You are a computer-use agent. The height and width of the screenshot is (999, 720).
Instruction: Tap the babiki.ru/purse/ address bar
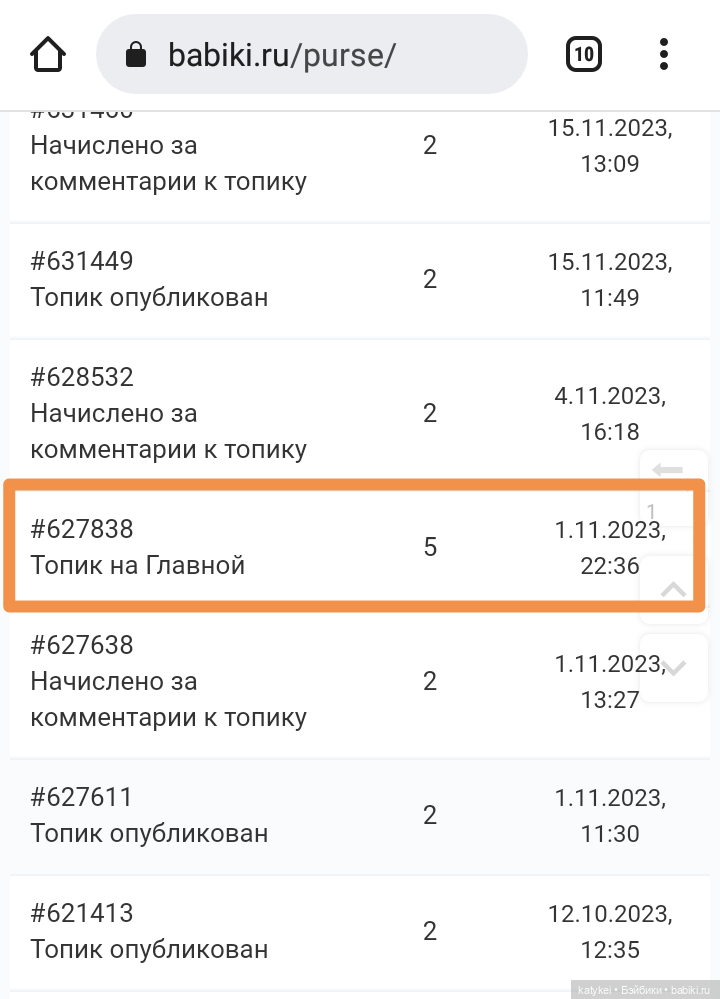(312, 54)
